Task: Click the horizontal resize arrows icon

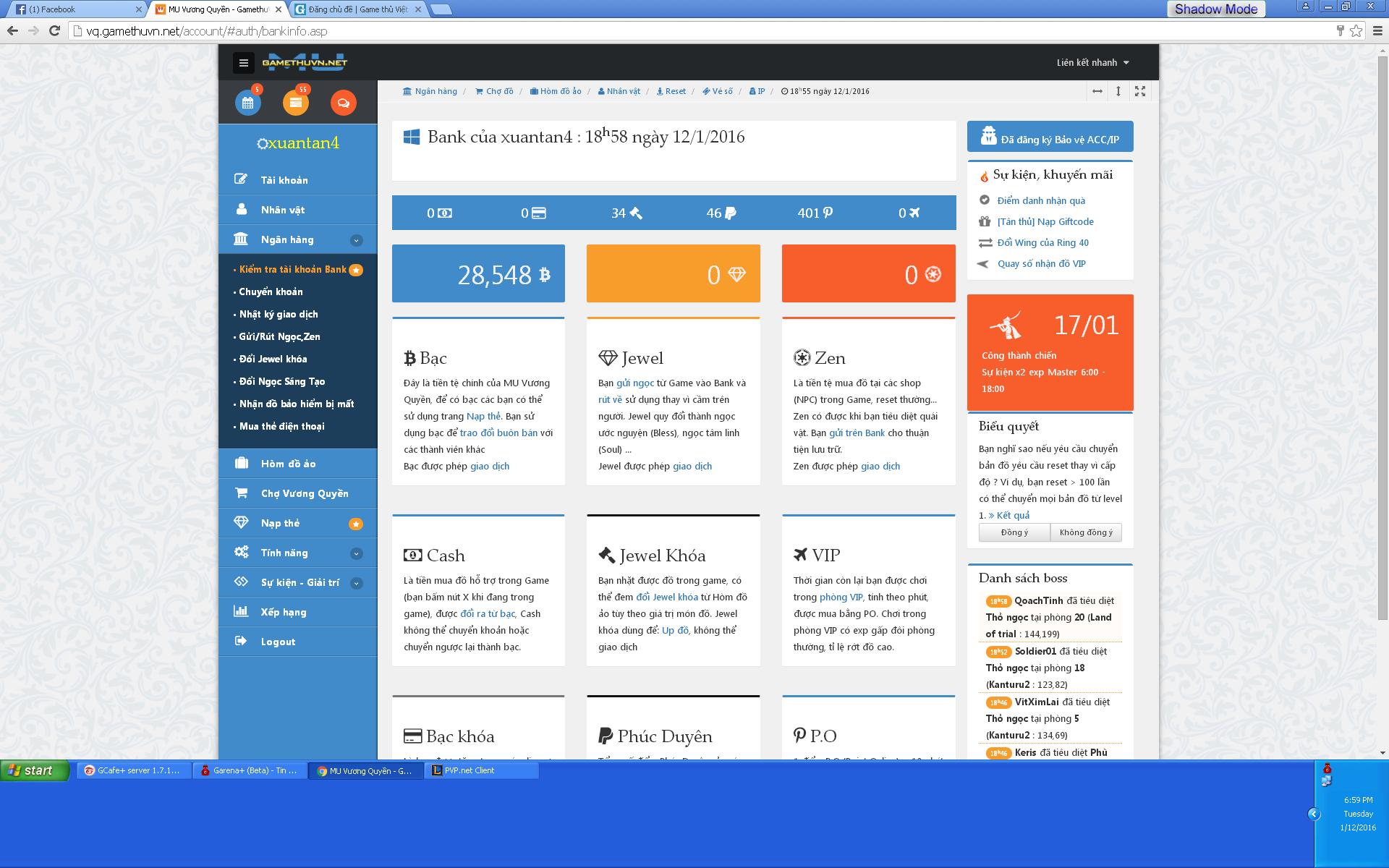Action: [1097, 91]
